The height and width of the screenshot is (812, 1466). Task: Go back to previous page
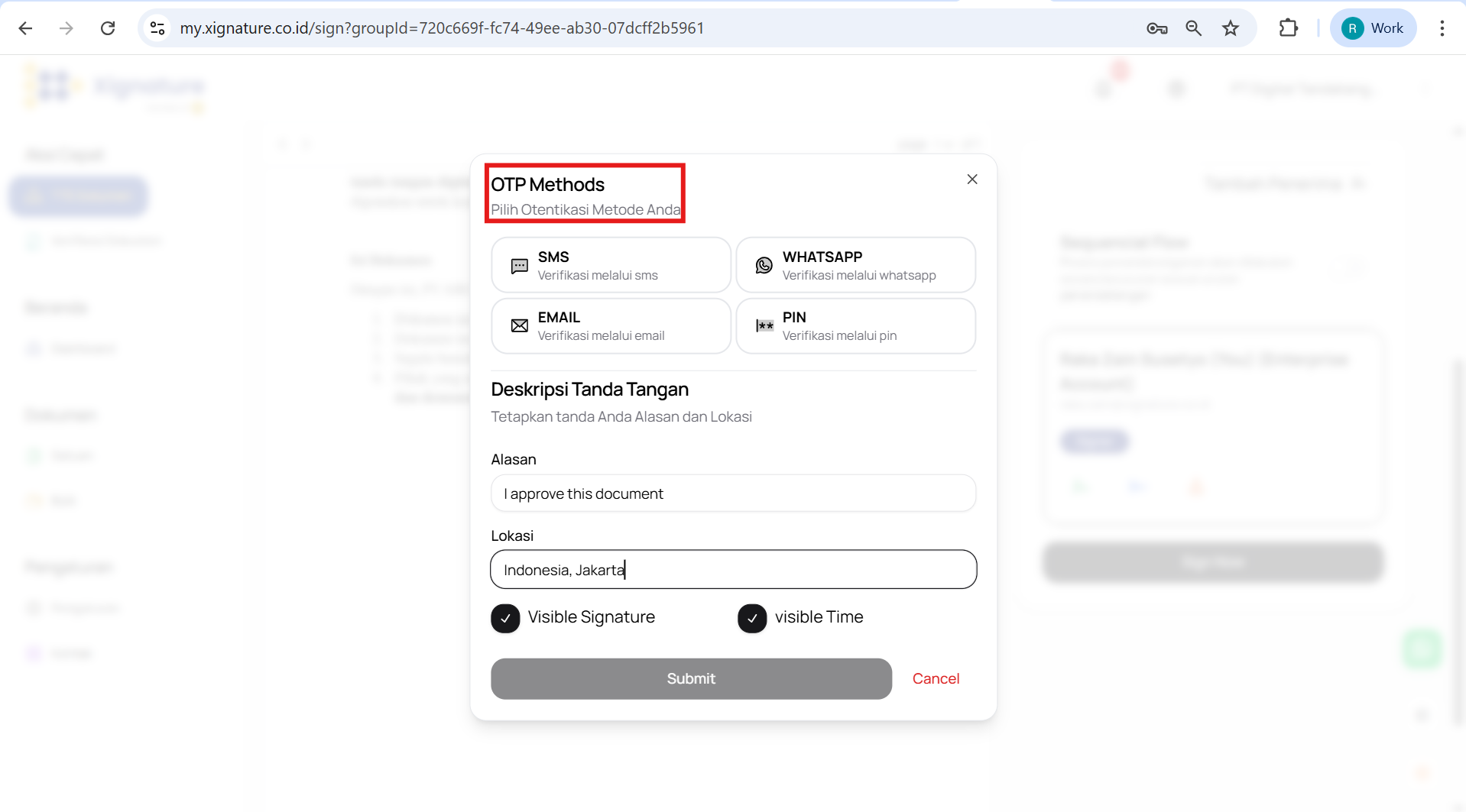[x=25, y=28]
